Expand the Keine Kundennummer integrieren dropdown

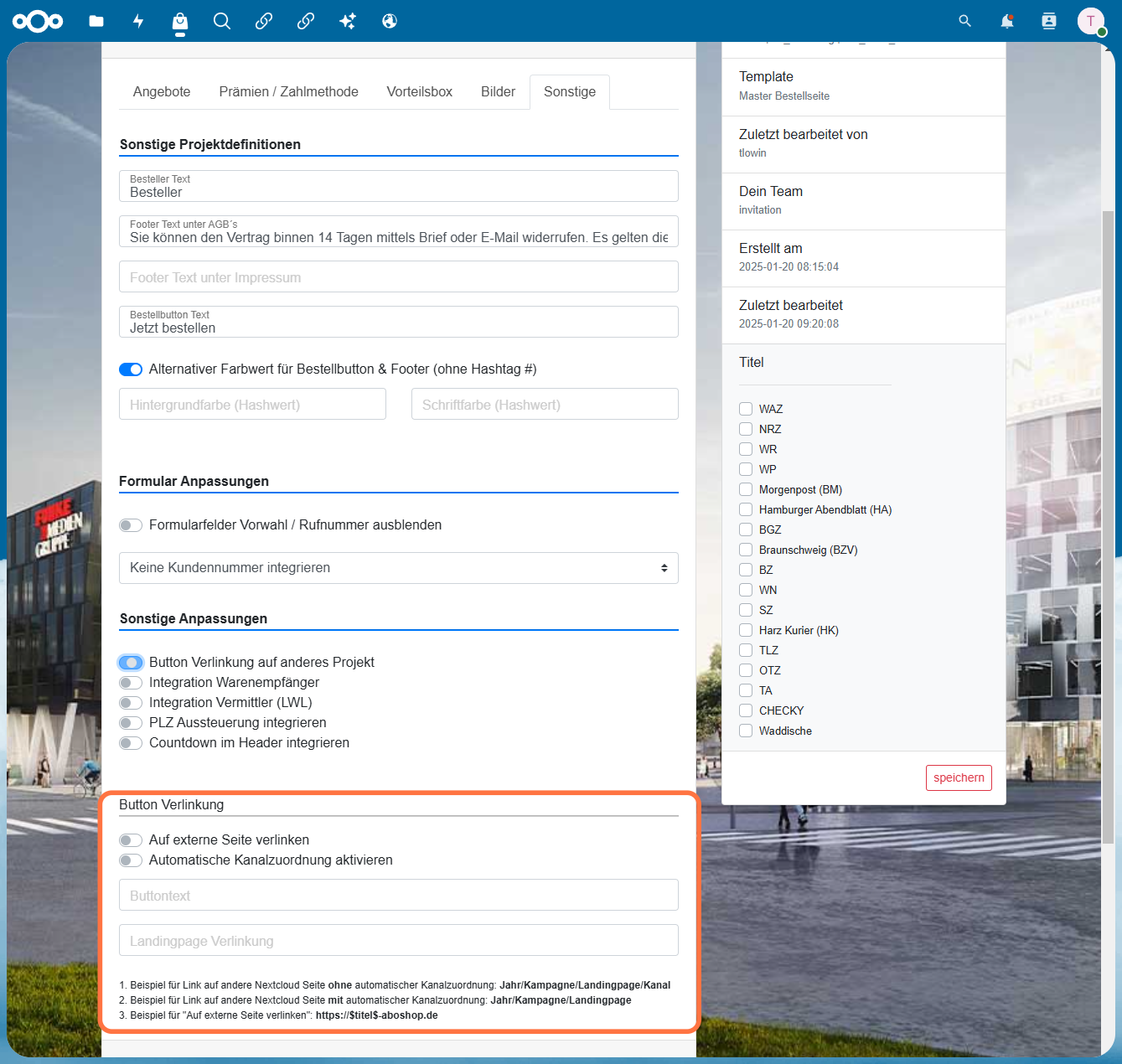tap(399, 568)
